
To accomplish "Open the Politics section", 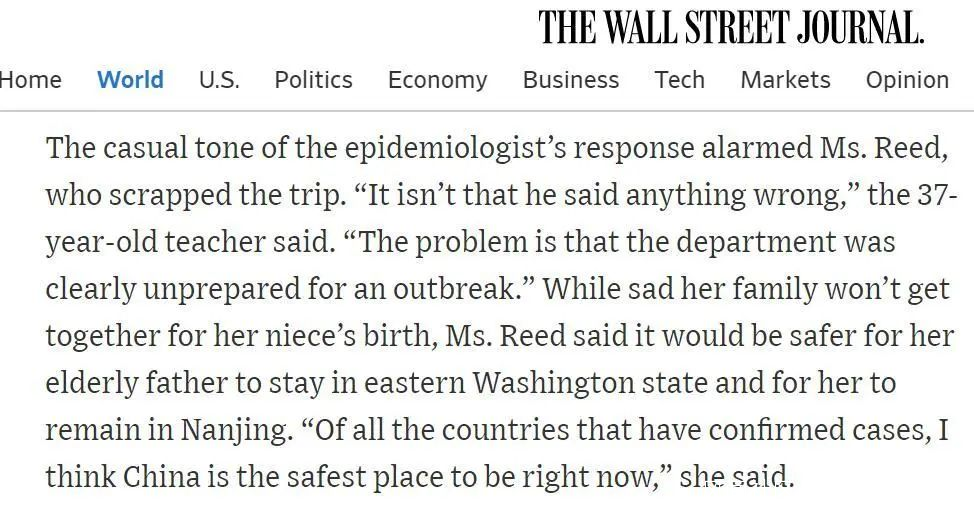I will (x=313, y=80).
